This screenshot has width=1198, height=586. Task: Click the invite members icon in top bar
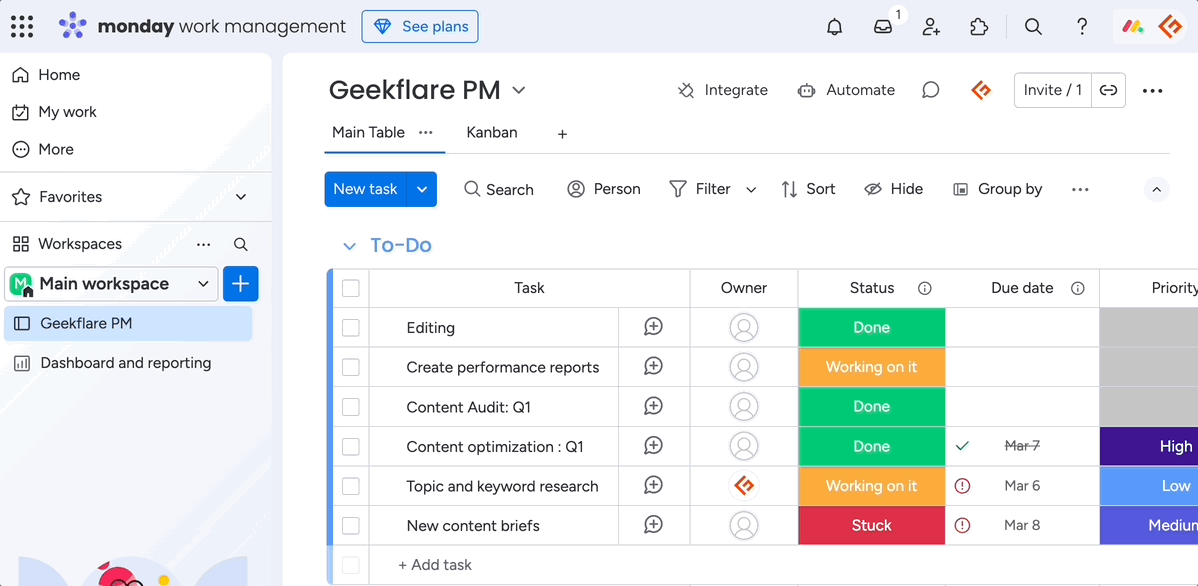(931, 27)
